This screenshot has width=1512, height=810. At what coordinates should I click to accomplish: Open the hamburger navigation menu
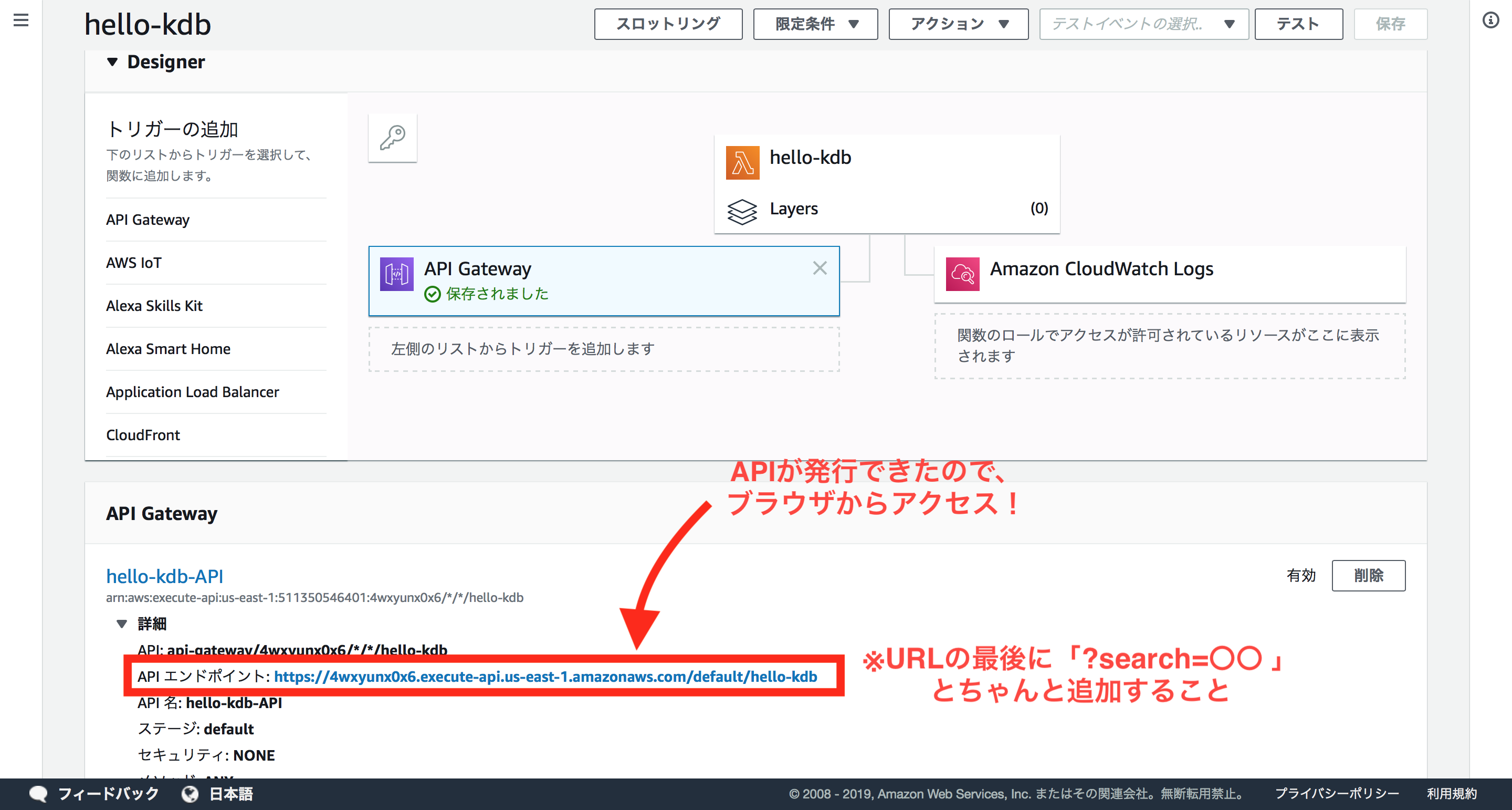coord(21,20)
